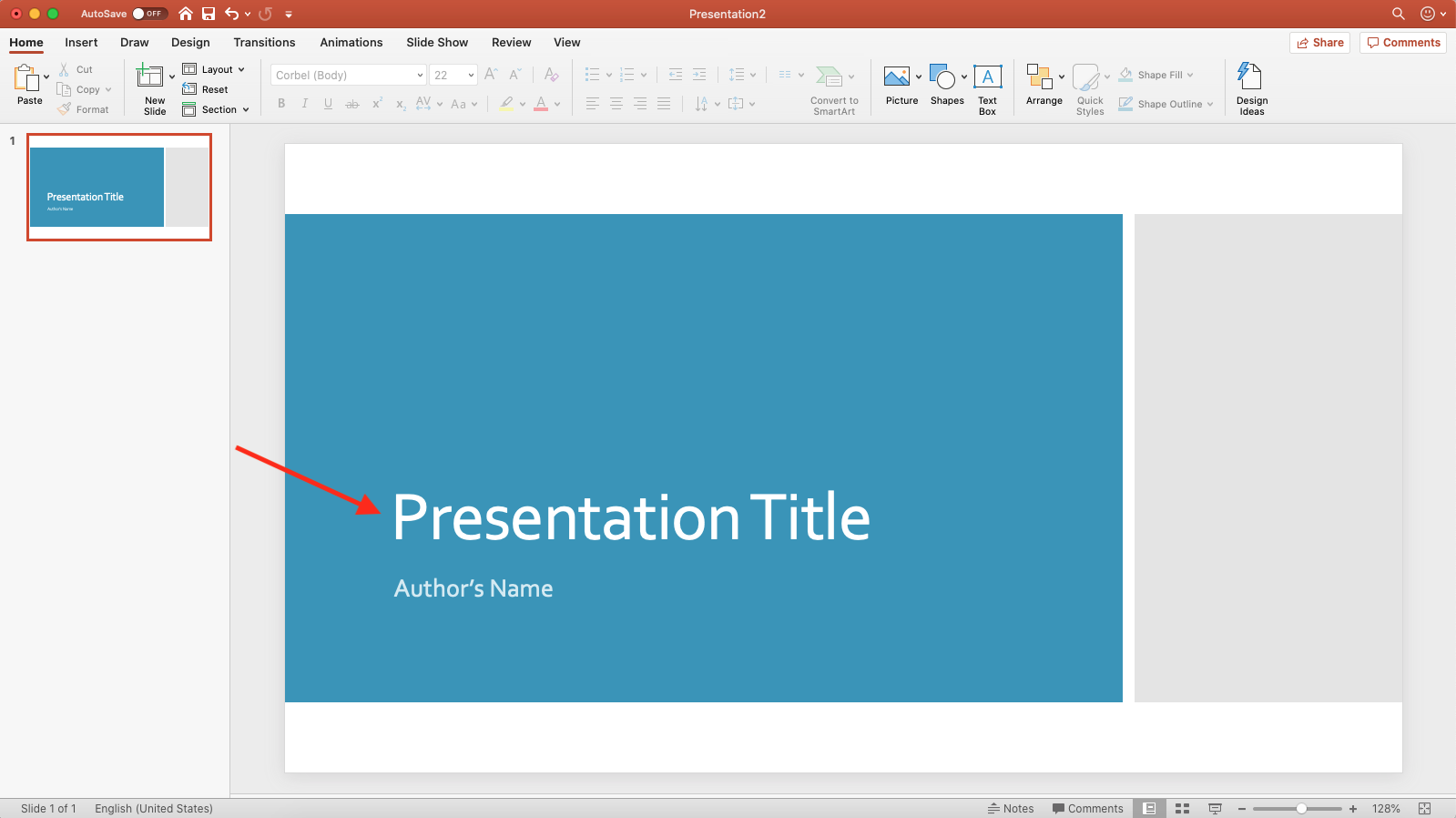Toggle Subscript formatting

point(401,104)
